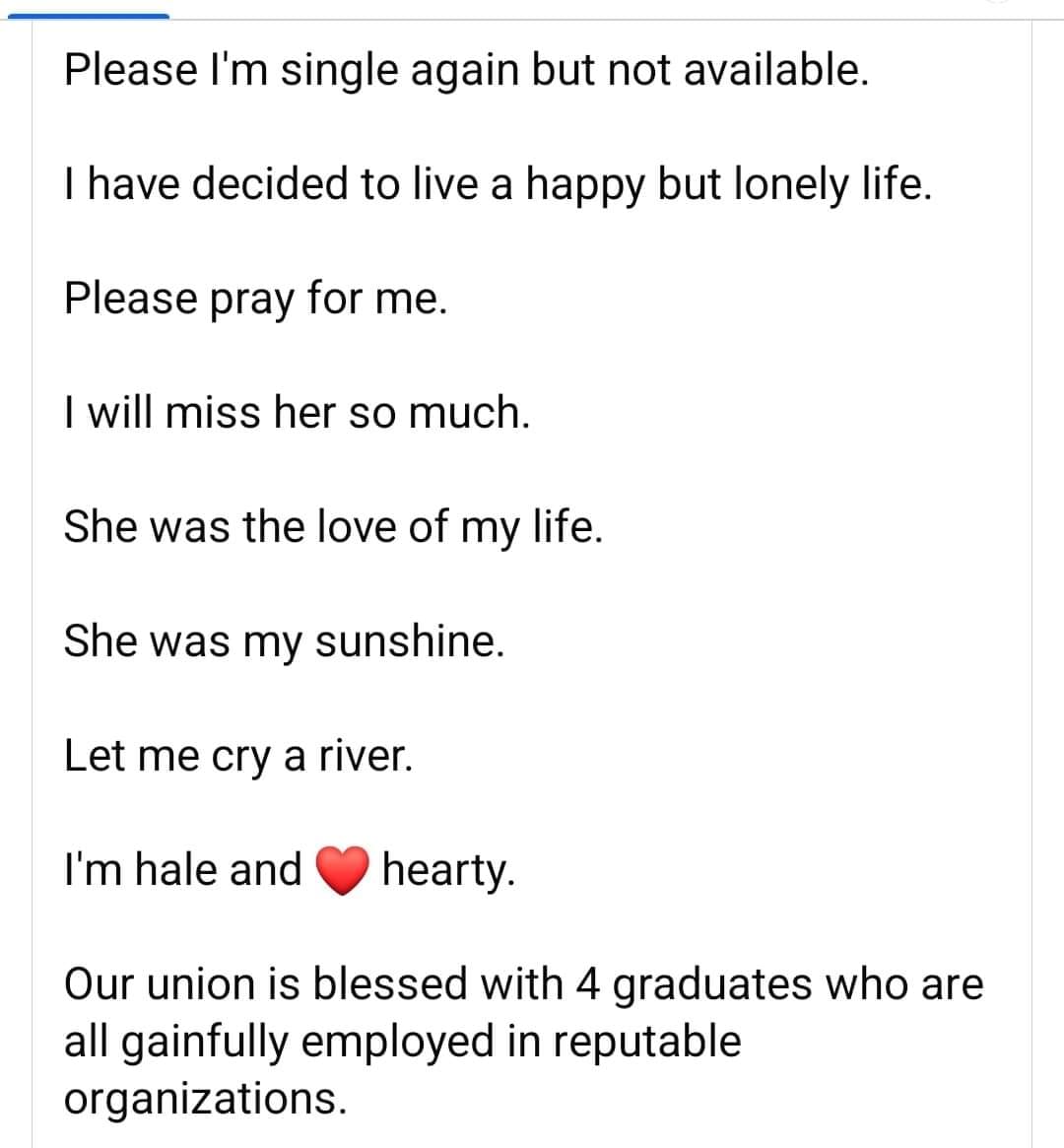The image size is (1064, 1148).
Task: Click the word "hearty." after the heart
Action: [448, 870]
